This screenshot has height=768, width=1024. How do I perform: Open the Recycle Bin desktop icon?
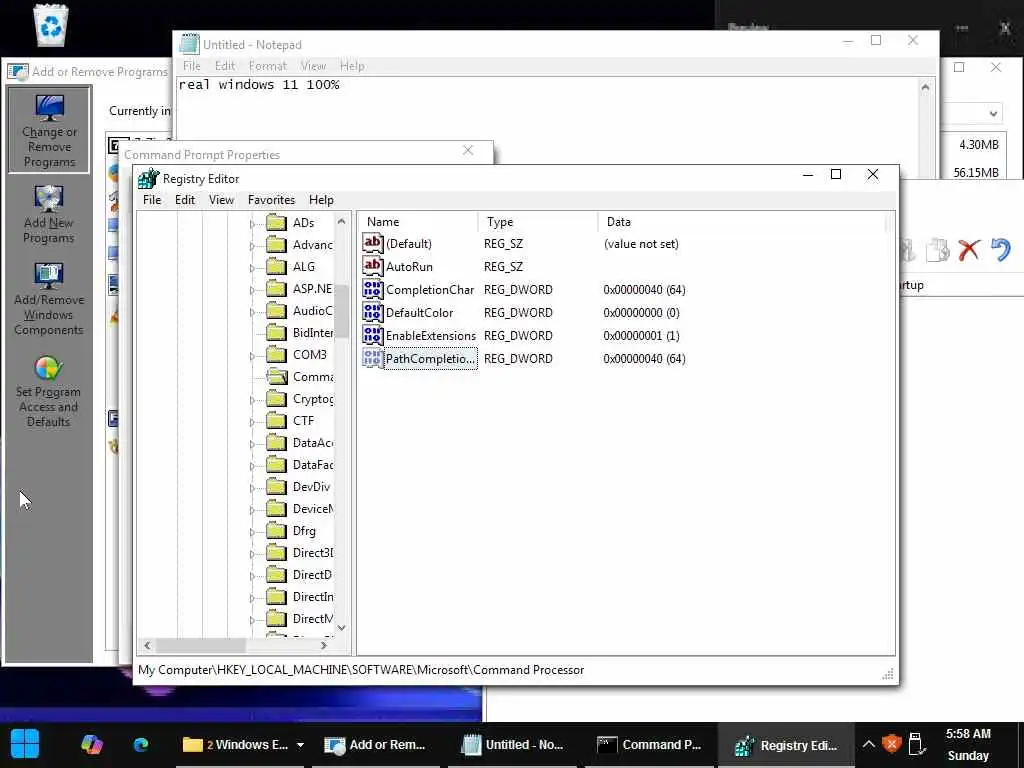pyautogui.click(x=50, y=25)
